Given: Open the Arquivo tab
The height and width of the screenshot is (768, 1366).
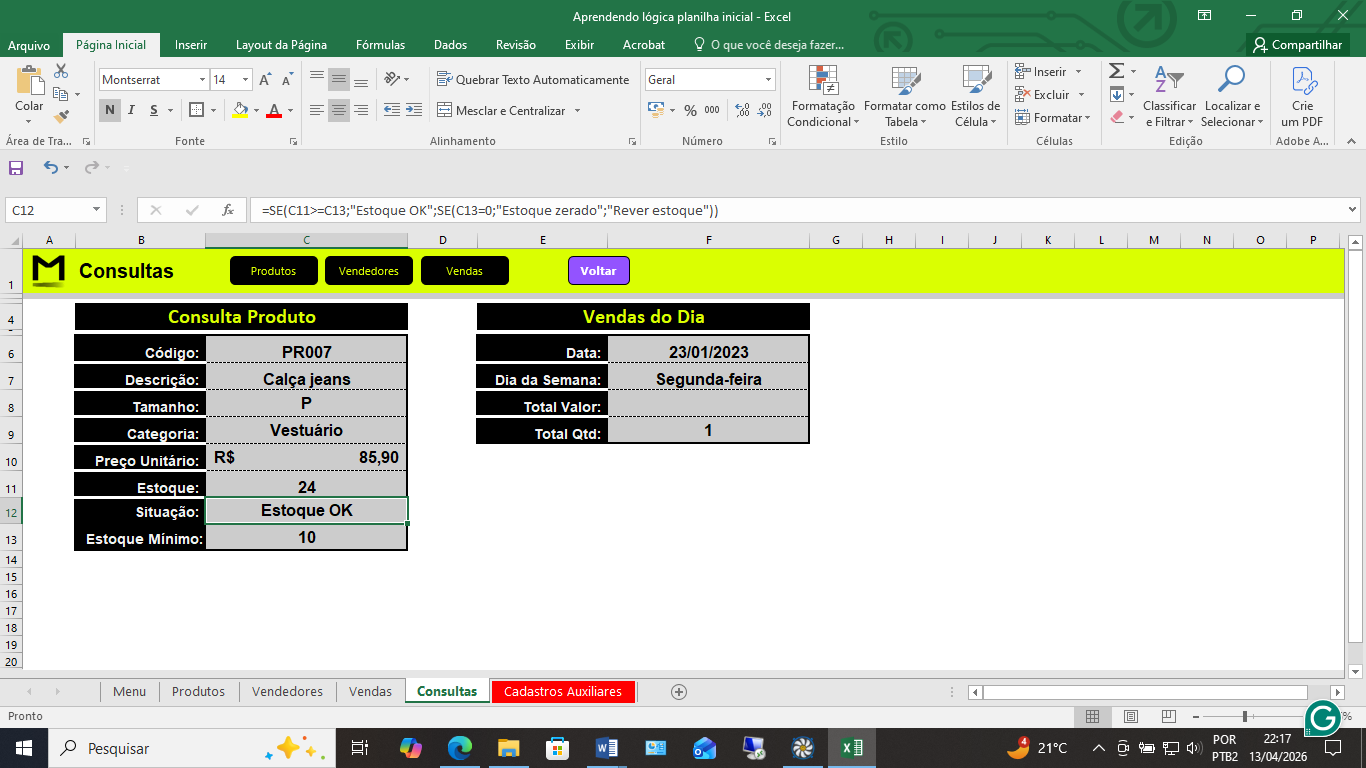Looking at the screenshot, I should coord(29,45).
